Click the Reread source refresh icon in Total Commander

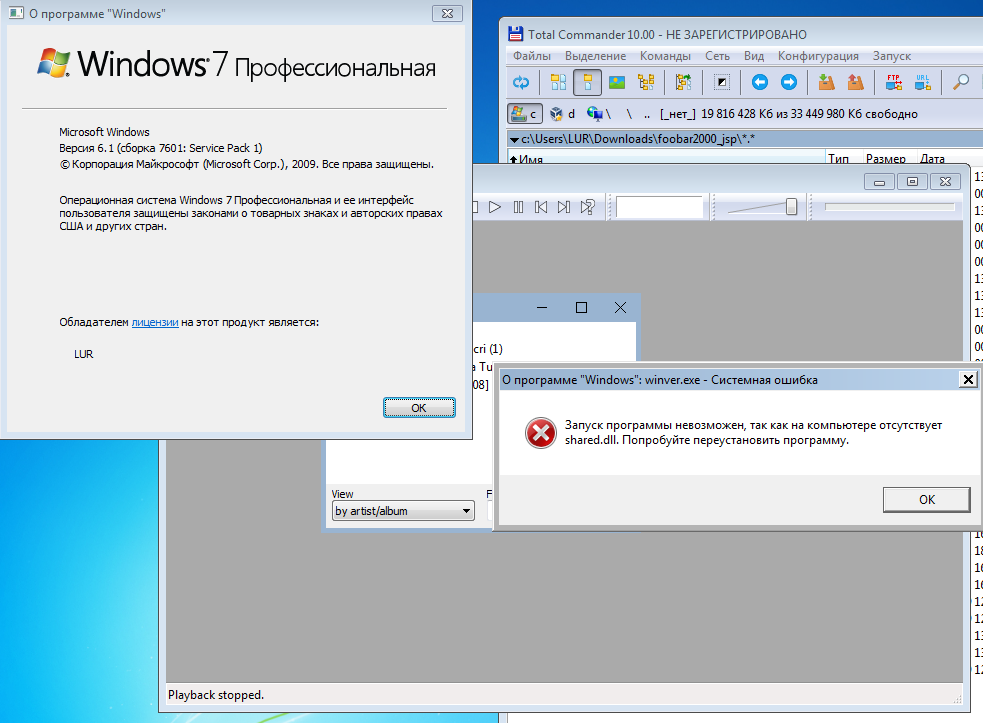(521, 82)
